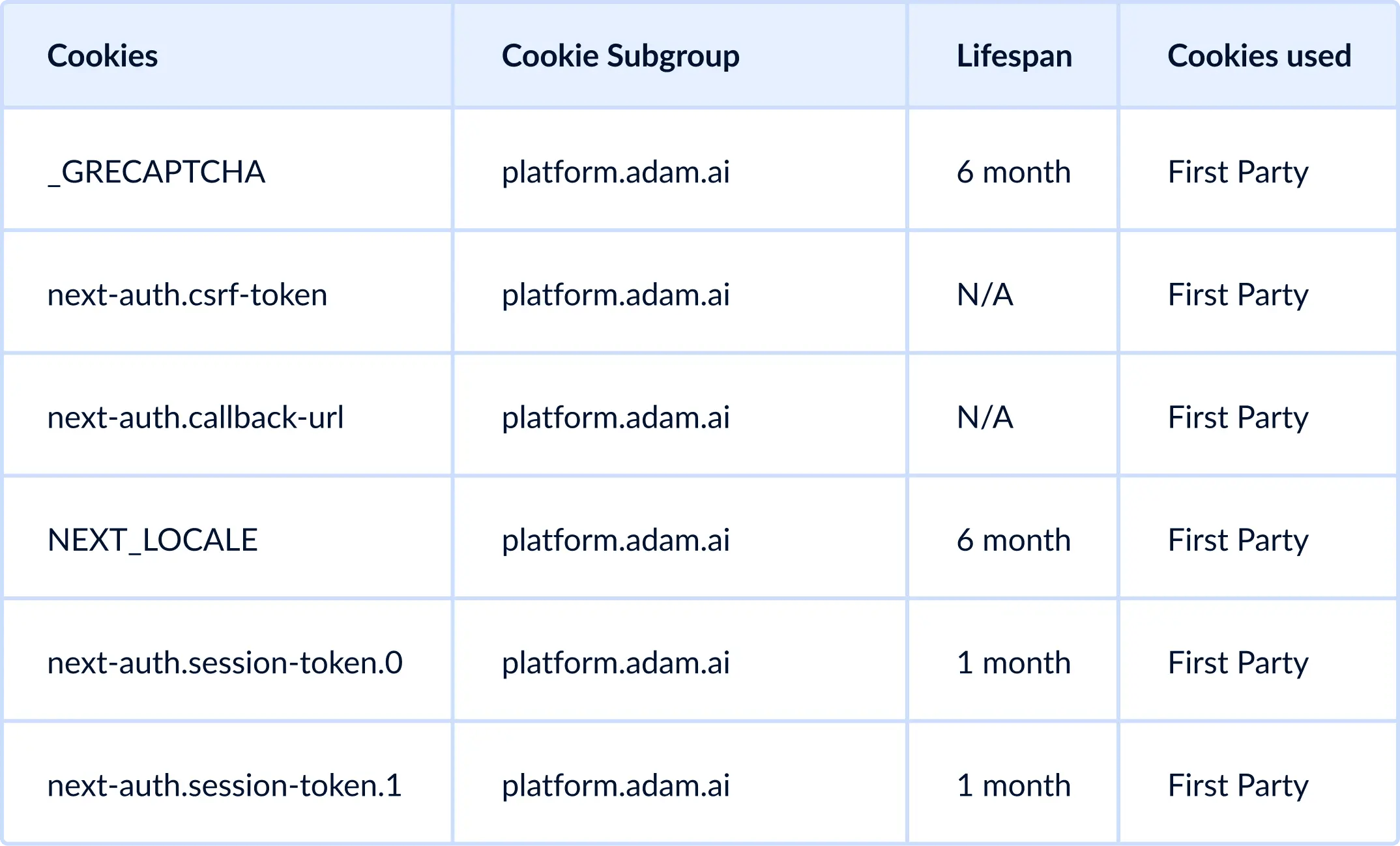Select First Party in the next-auth.session-token.1 row

click(x=1238, y=785)
